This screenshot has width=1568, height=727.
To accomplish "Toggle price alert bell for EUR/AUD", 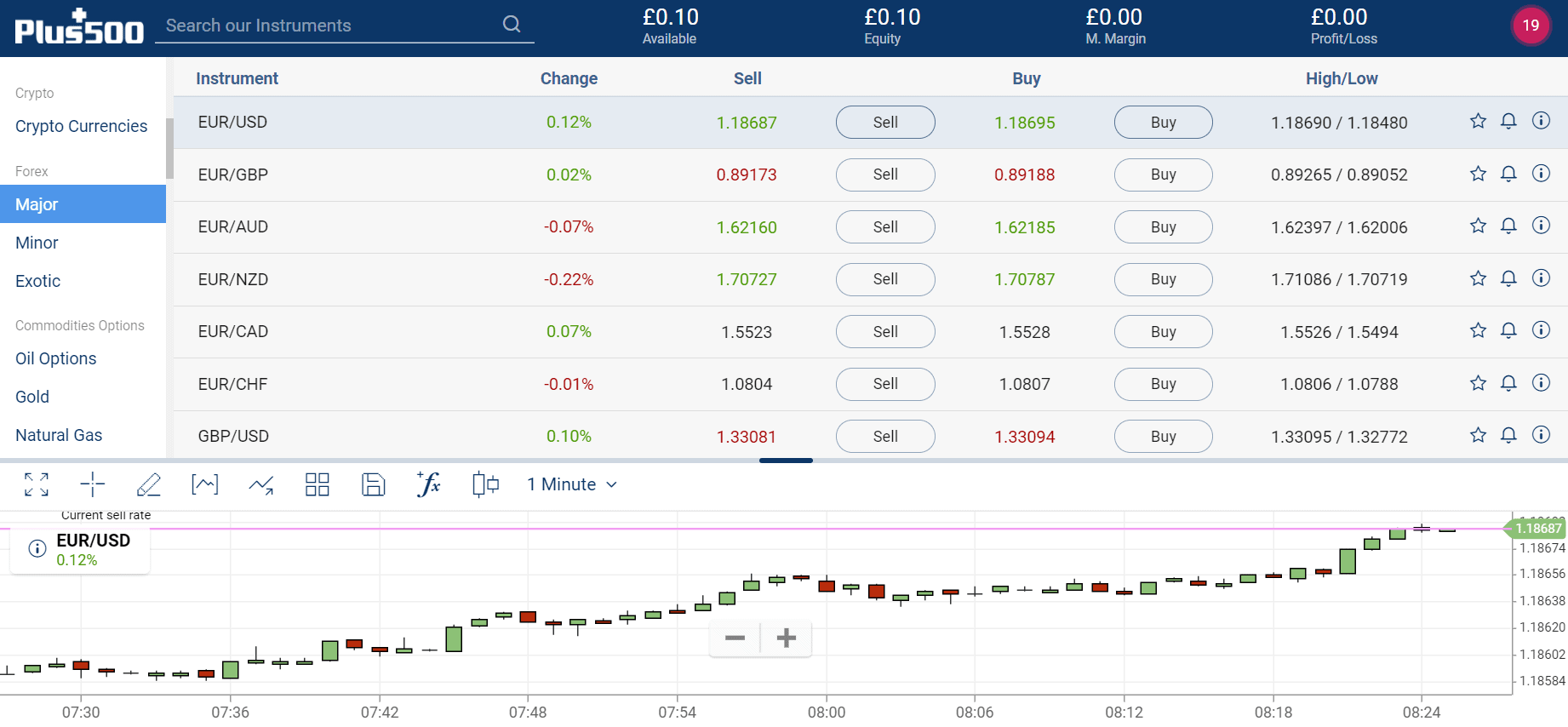I will [1508, 226].
